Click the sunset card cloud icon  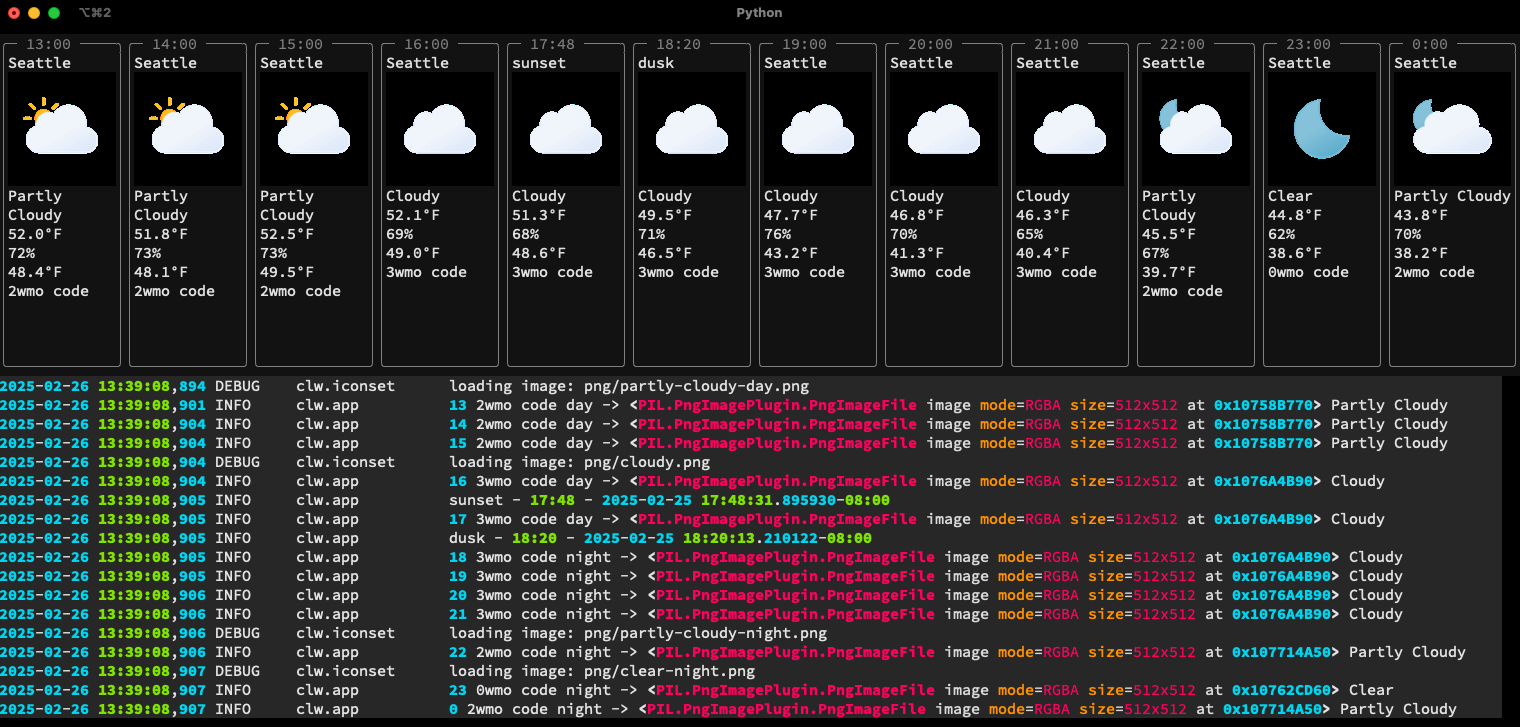click(565, 130)
